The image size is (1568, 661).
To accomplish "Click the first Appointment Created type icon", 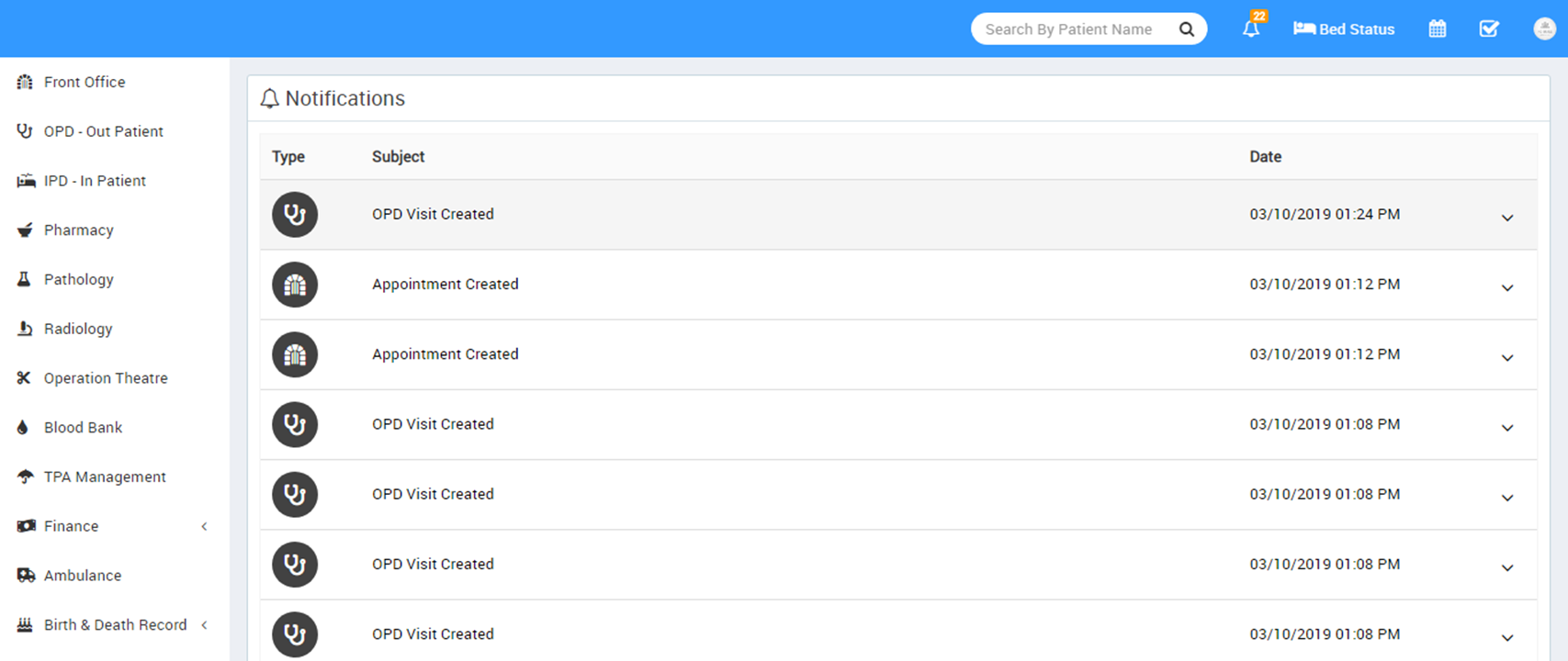I will (295, 285).
